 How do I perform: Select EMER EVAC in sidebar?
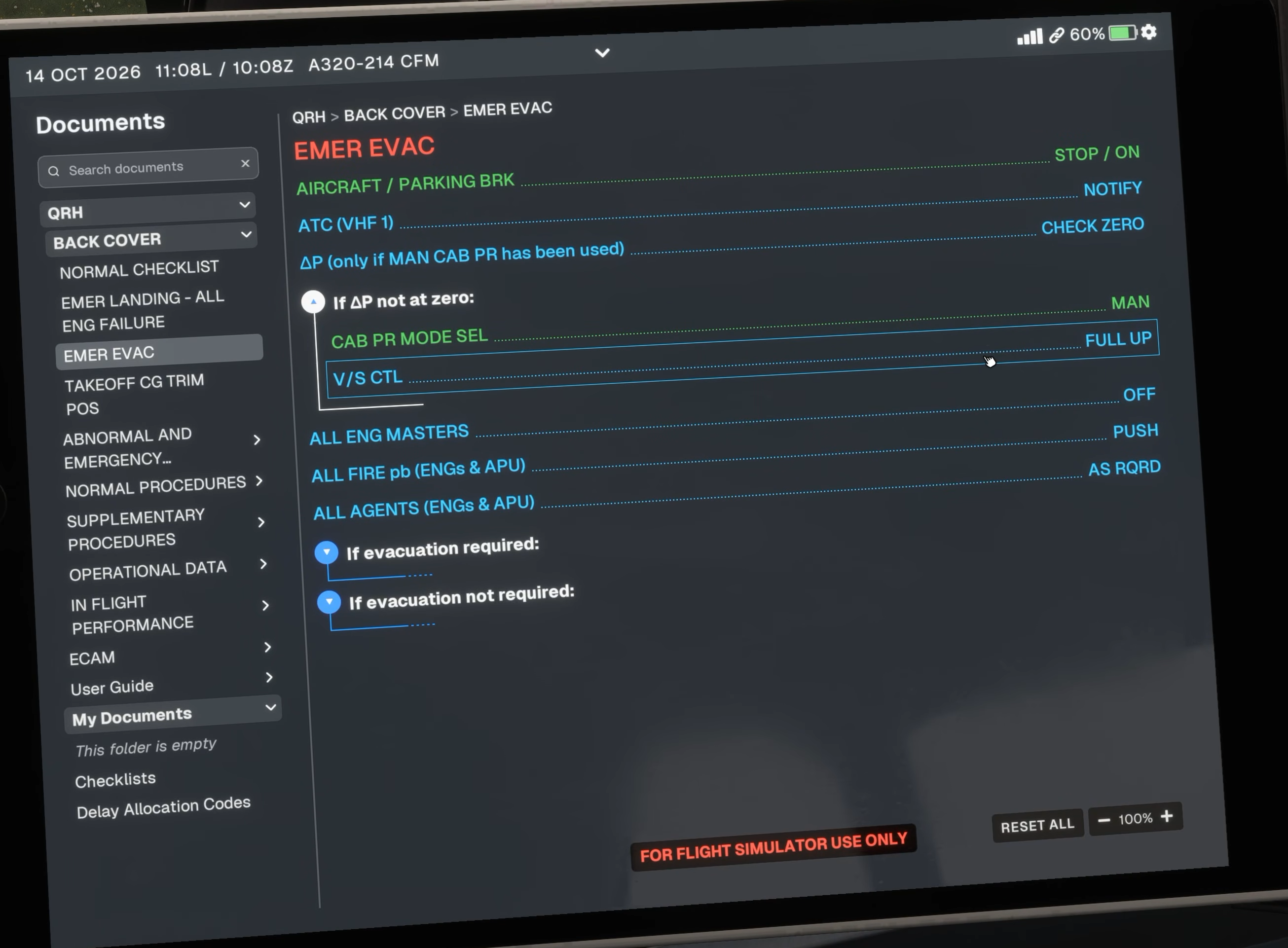(x=159, y=351)
